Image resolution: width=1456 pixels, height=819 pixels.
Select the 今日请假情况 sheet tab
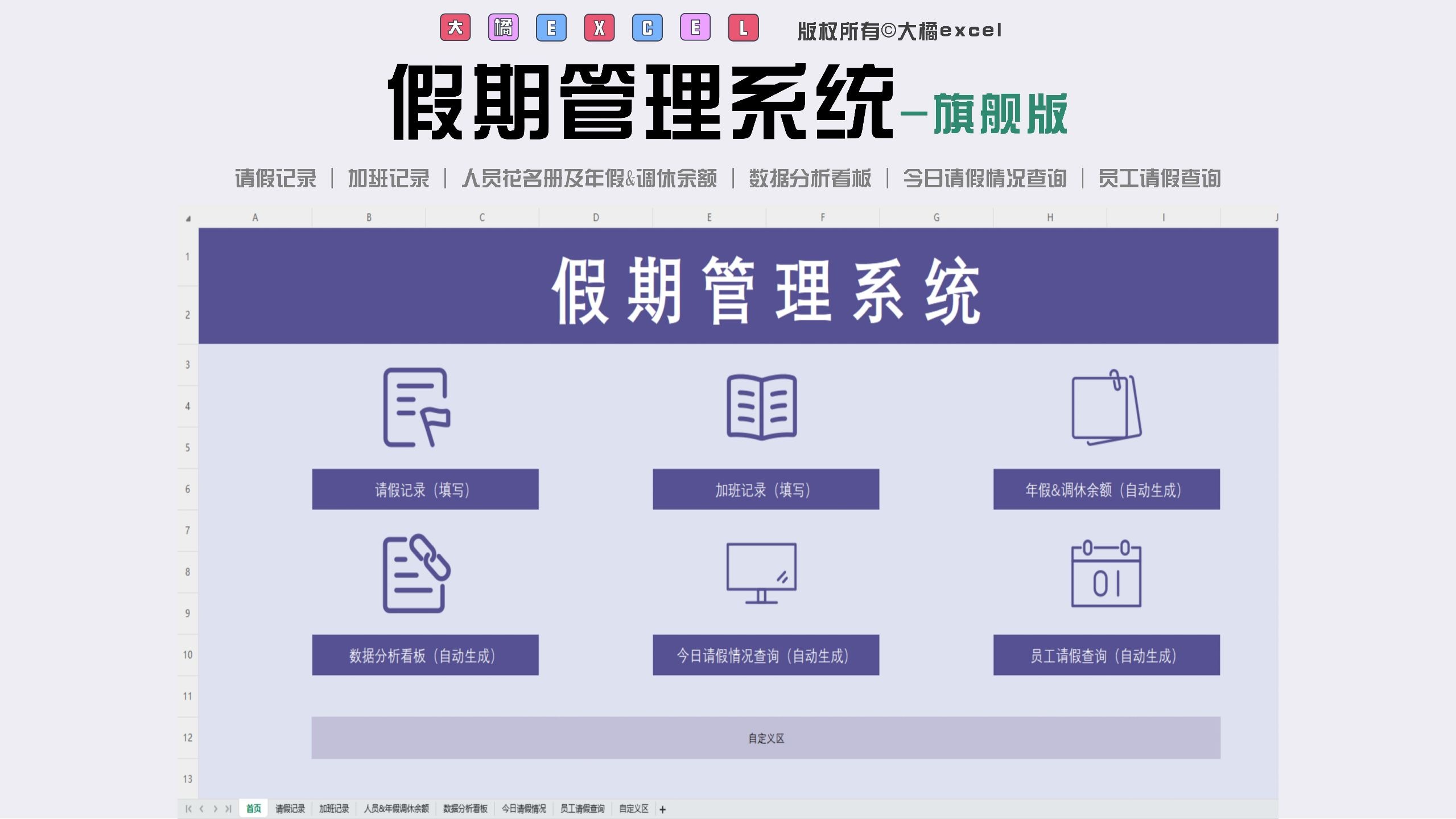(525, 808)
